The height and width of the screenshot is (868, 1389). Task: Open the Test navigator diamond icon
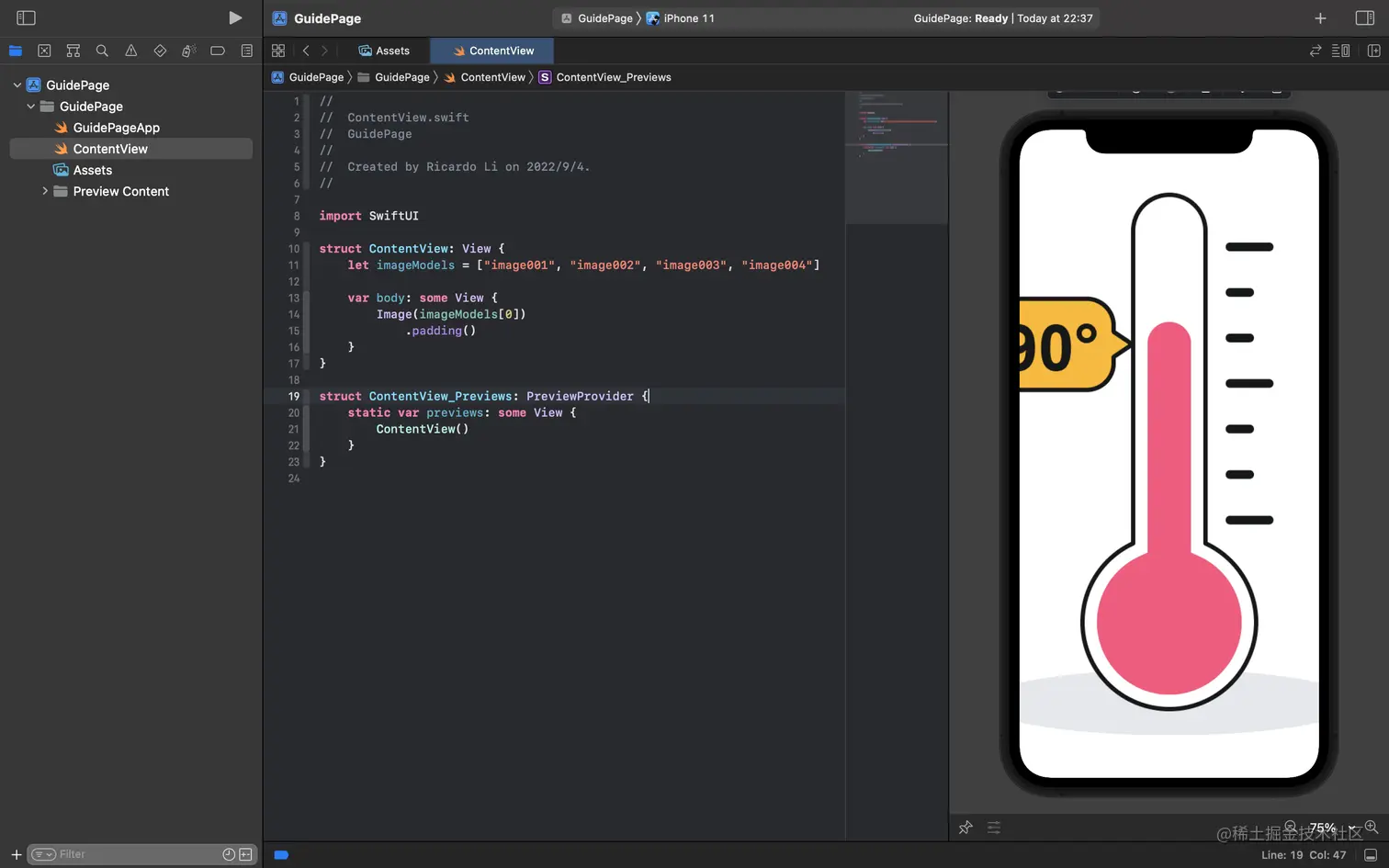160,51
